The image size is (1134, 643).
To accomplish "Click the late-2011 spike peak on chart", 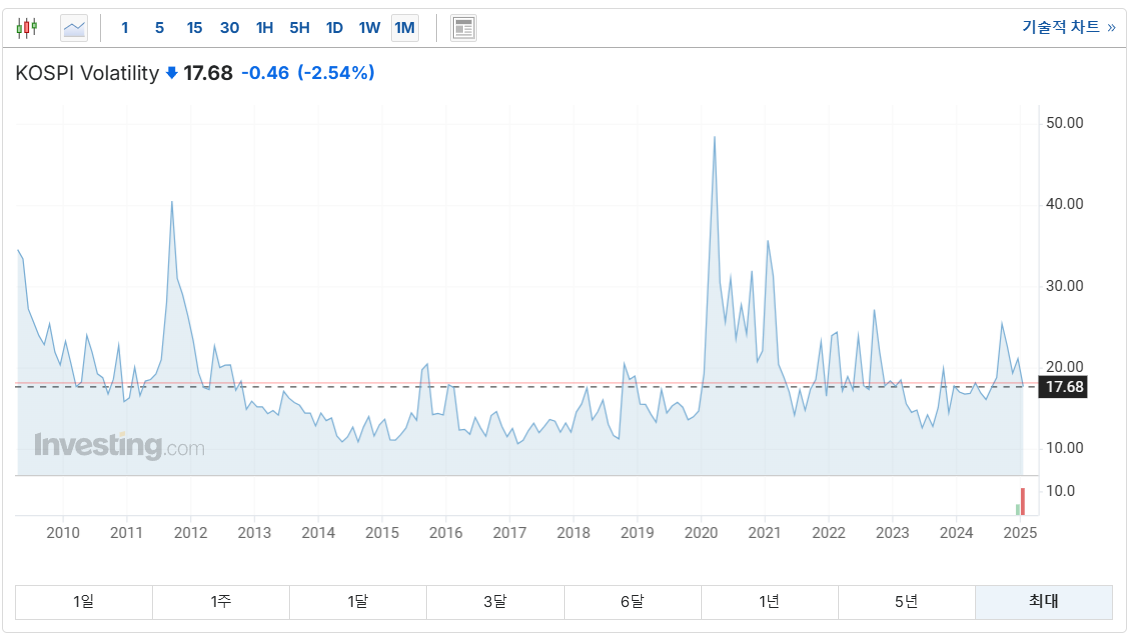I will (171, 202).
